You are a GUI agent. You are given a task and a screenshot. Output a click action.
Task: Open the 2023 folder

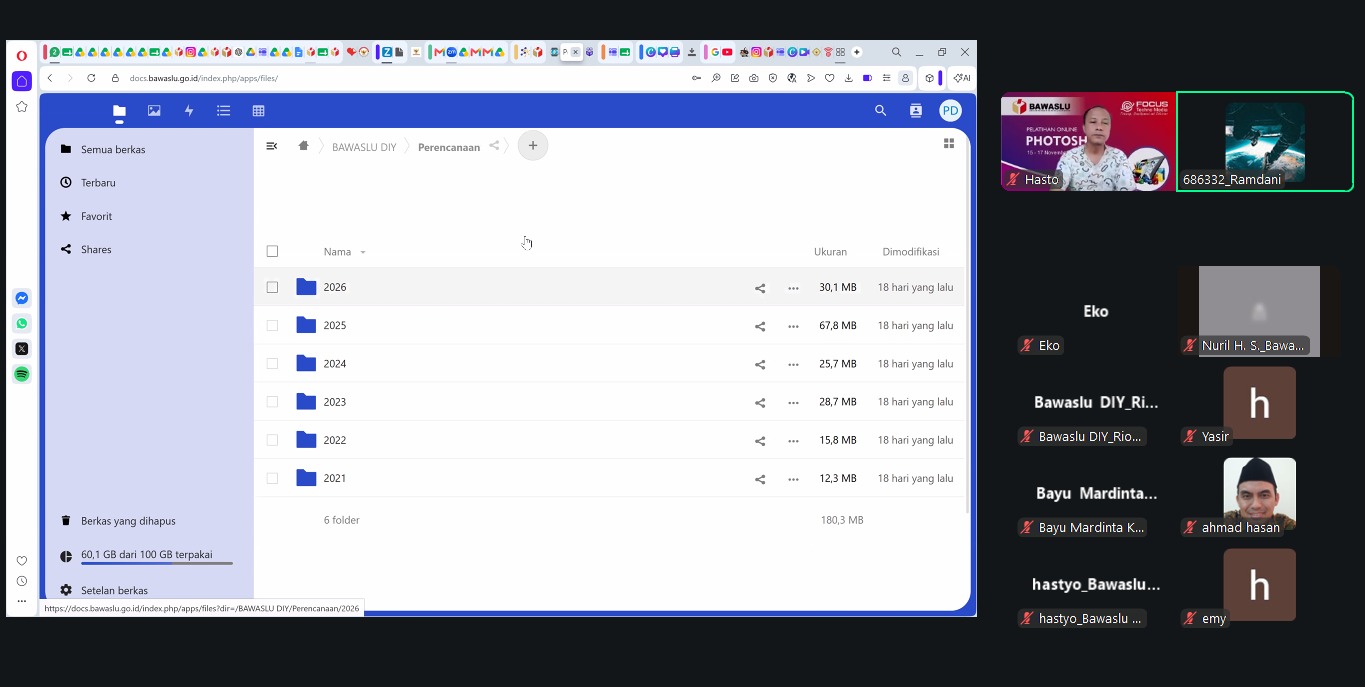pos(335,402)
